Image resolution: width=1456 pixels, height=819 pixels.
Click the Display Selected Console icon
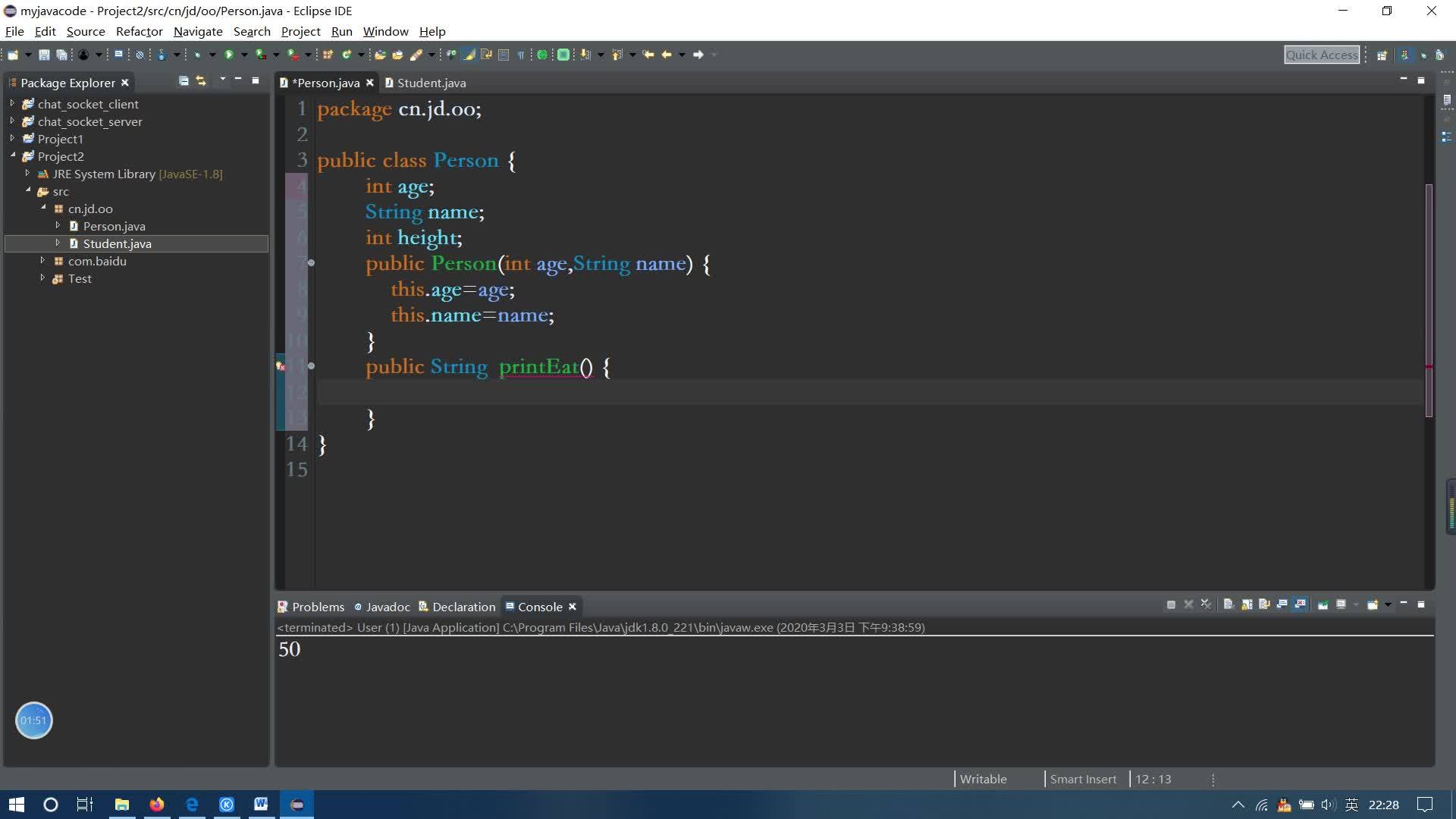pos(1341,604)
